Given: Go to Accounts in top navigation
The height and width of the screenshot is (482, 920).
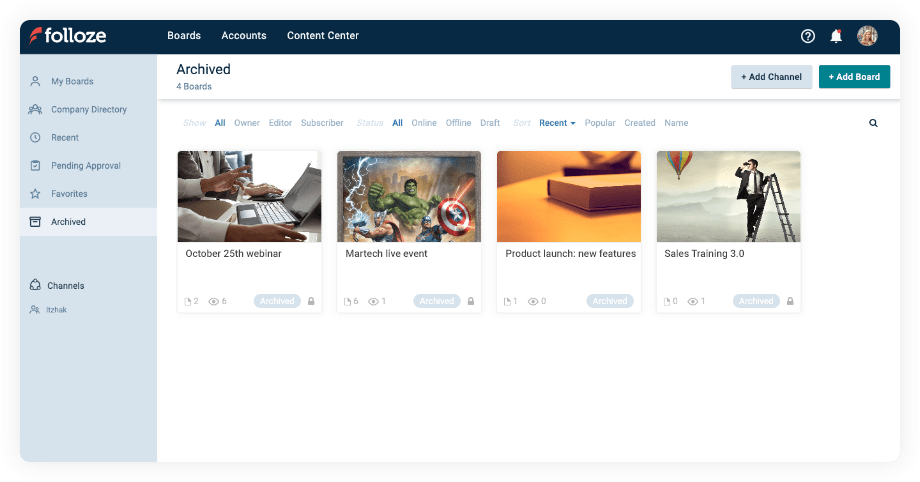Looking at the screenshot, I should tap(244, 36).
